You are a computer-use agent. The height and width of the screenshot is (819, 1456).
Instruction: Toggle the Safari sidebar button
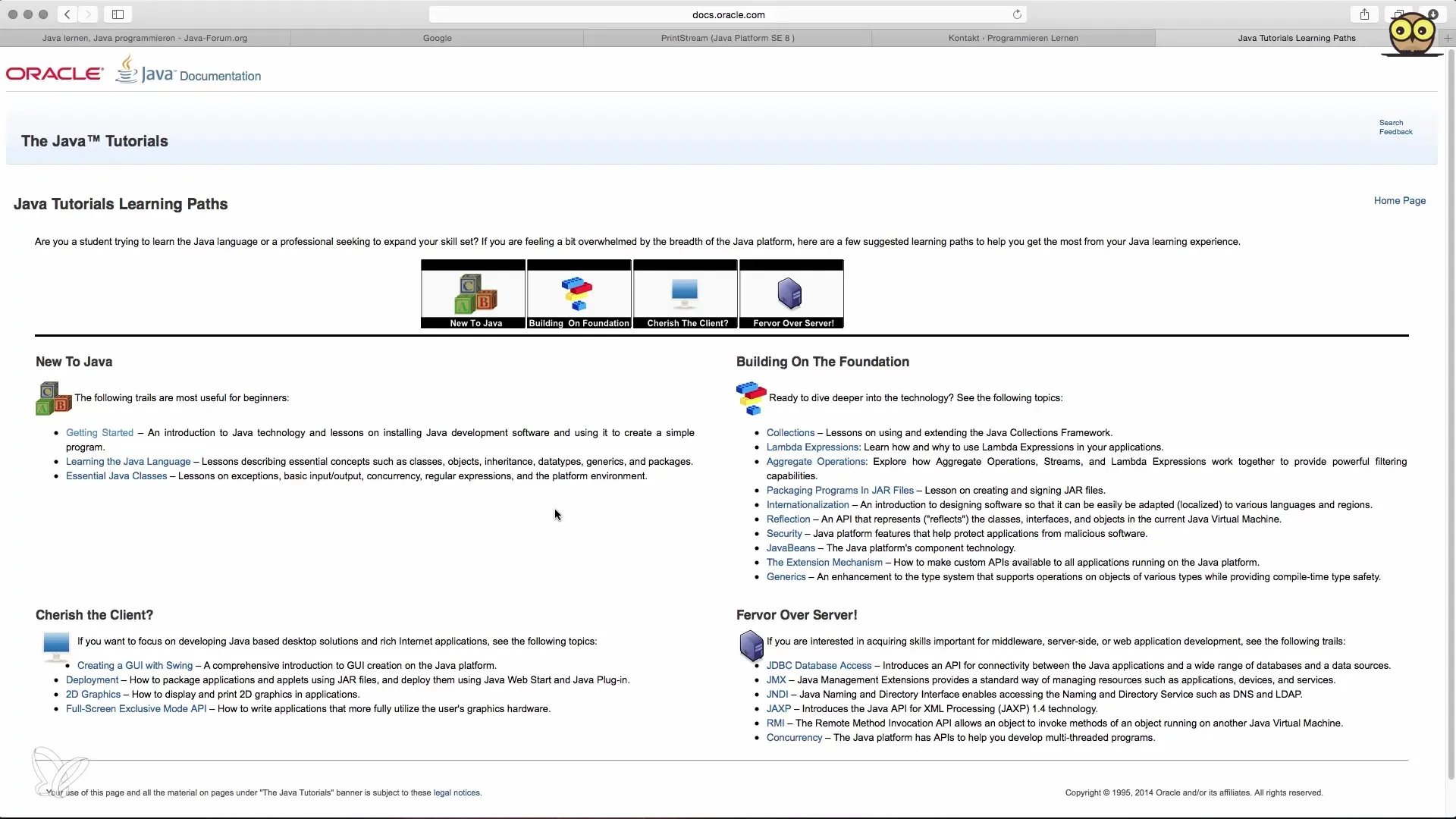118,14
